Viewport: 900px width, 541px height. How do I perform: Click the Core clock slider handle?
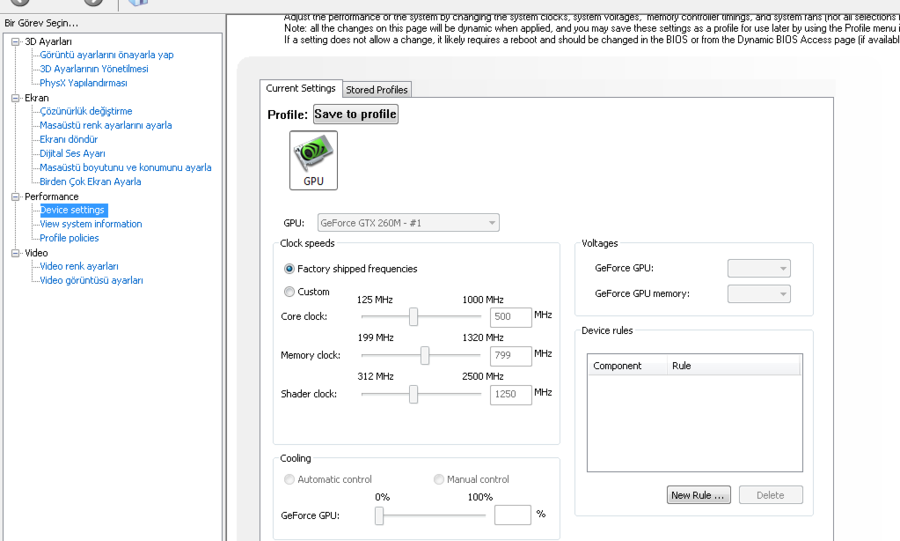413,316
